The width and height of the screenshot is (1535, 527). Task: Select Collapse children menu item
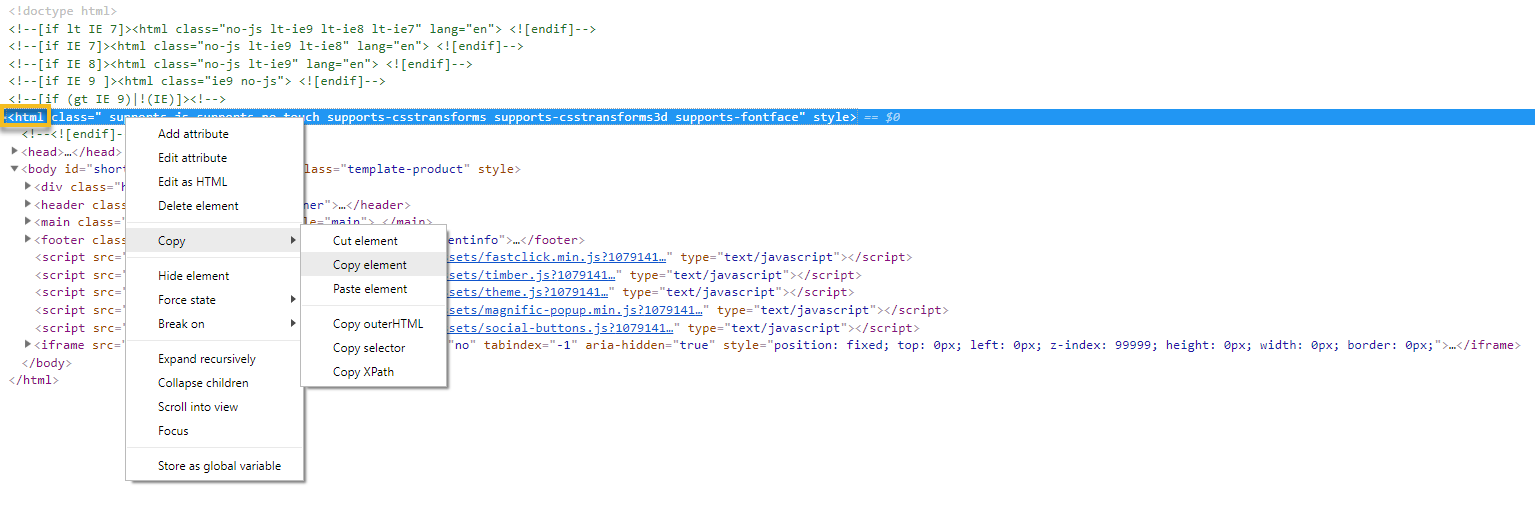click(x=214, y=383)
